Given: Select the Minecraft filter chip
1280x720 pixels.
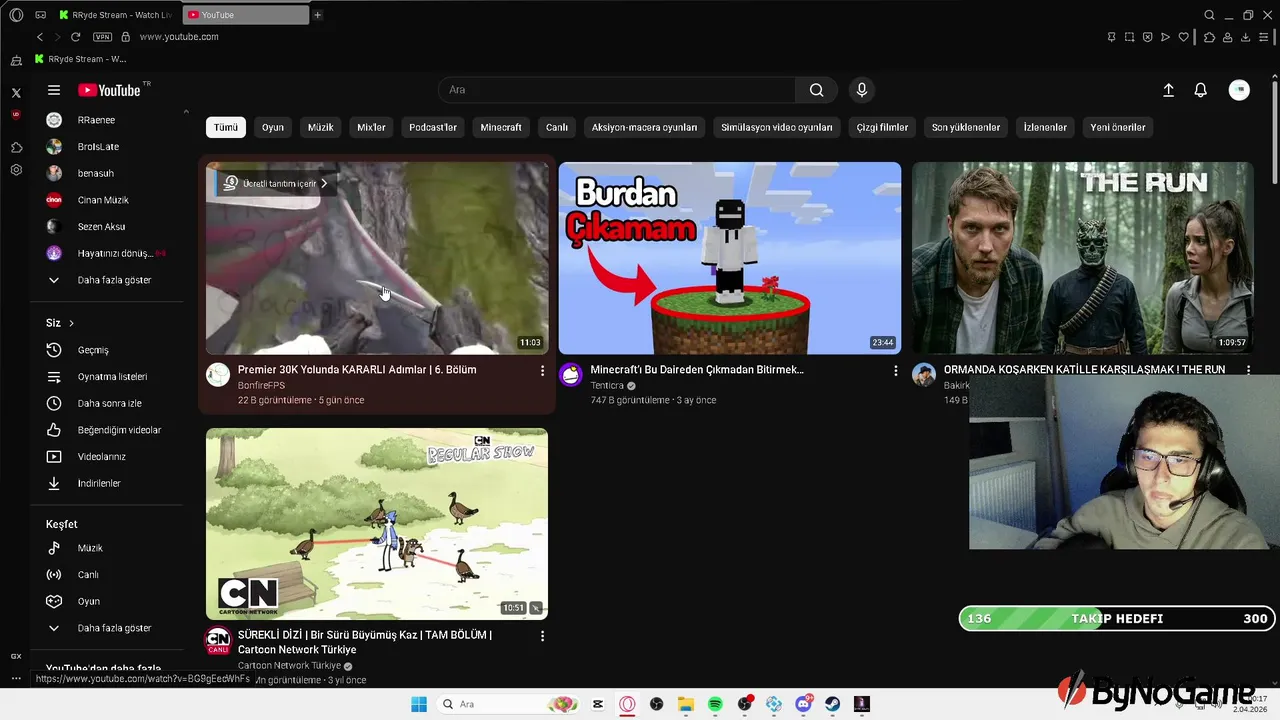Looking at the screenshot, I should click(501, 127).
